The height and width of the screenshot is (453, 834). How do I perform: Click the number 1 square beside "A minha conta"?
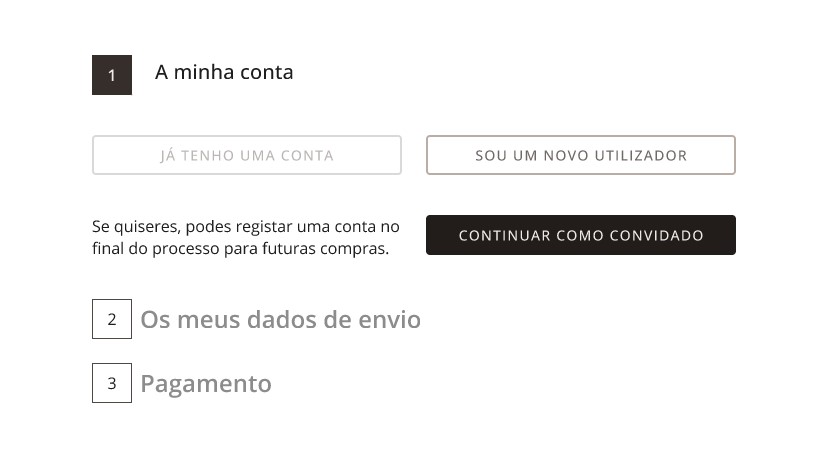pyautogui.click(x=112, y=75)
